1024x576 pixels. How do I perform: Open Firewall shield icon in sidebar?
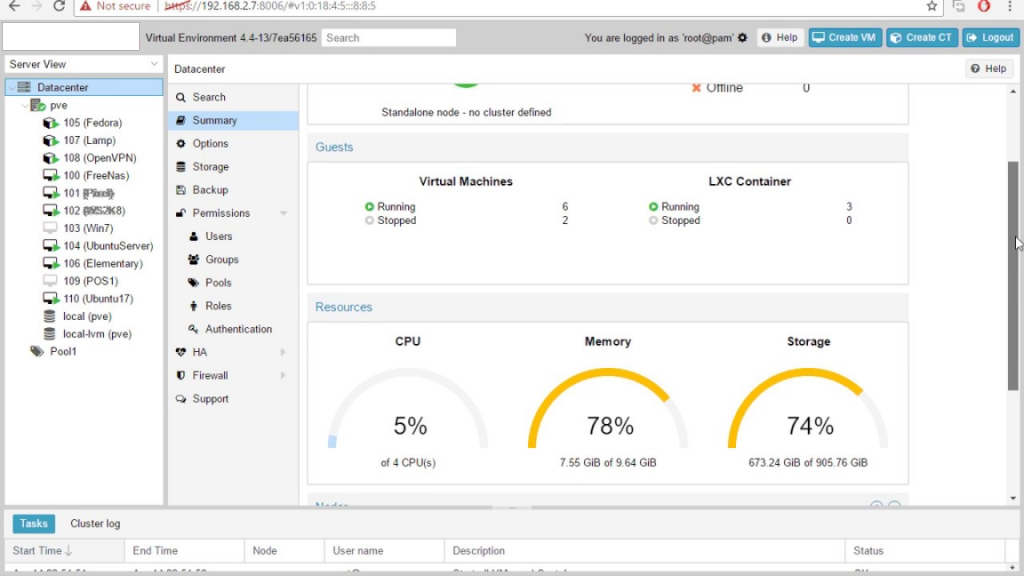click(x=181, y=376)
